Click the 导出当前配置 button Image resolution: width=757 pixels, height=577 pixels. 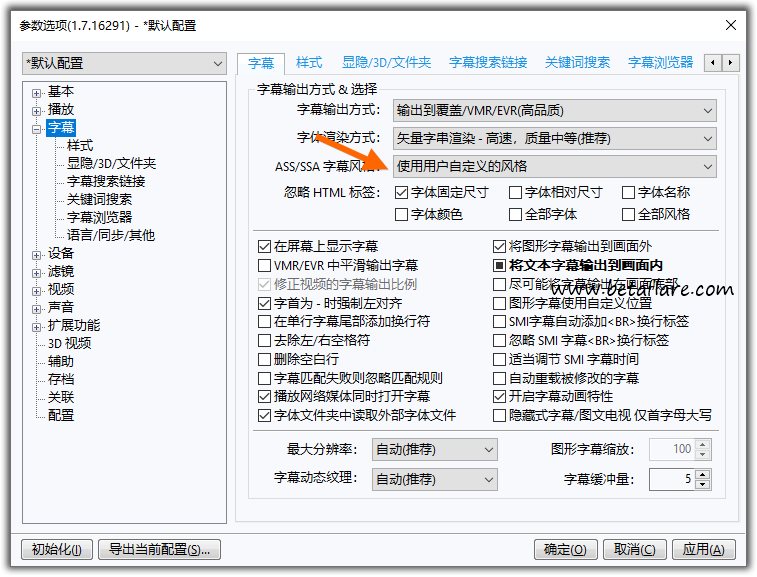click(x=160, y=549)
